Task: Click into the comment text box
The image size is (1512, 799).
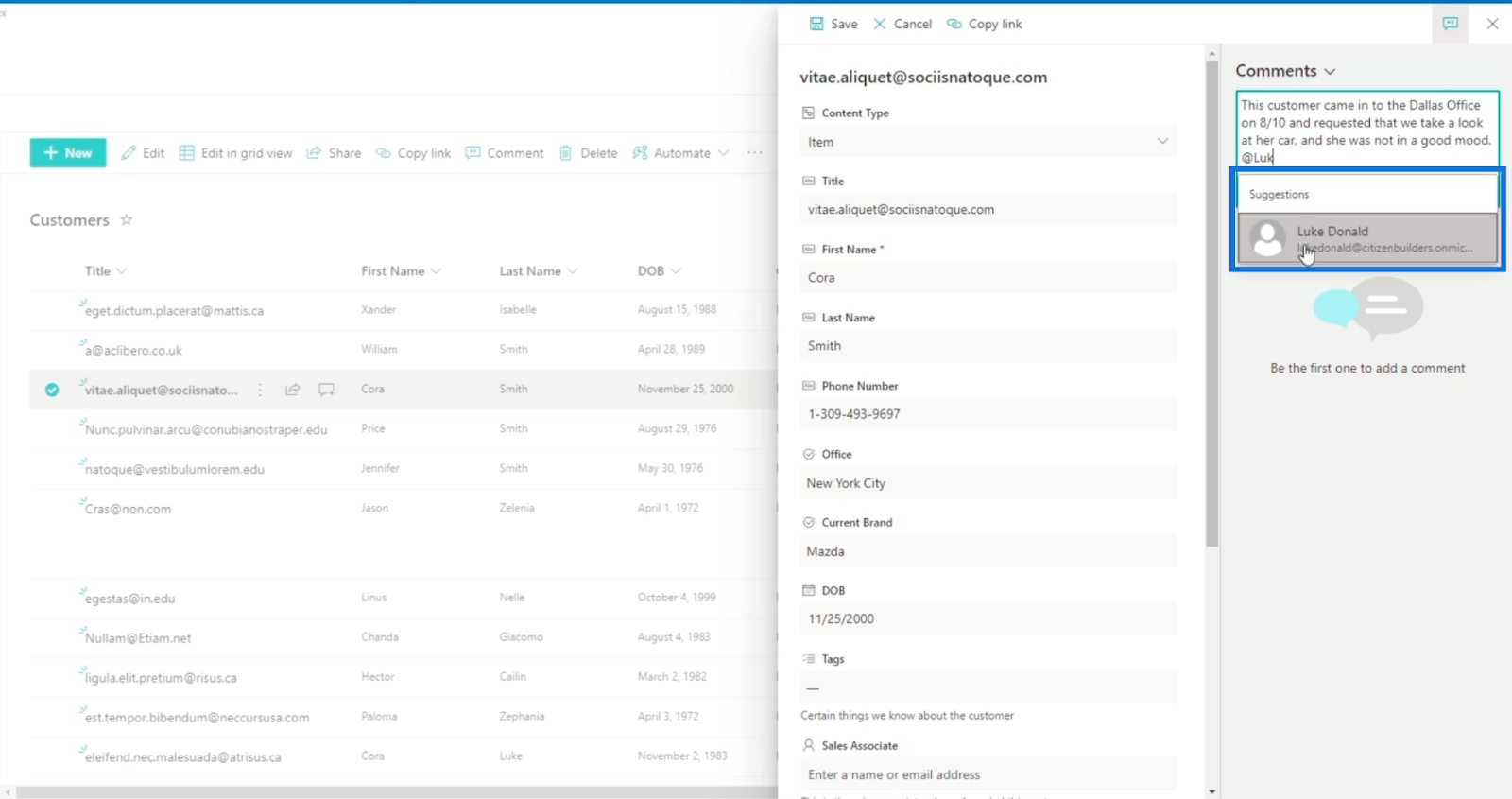Action: coord(1367,130)
